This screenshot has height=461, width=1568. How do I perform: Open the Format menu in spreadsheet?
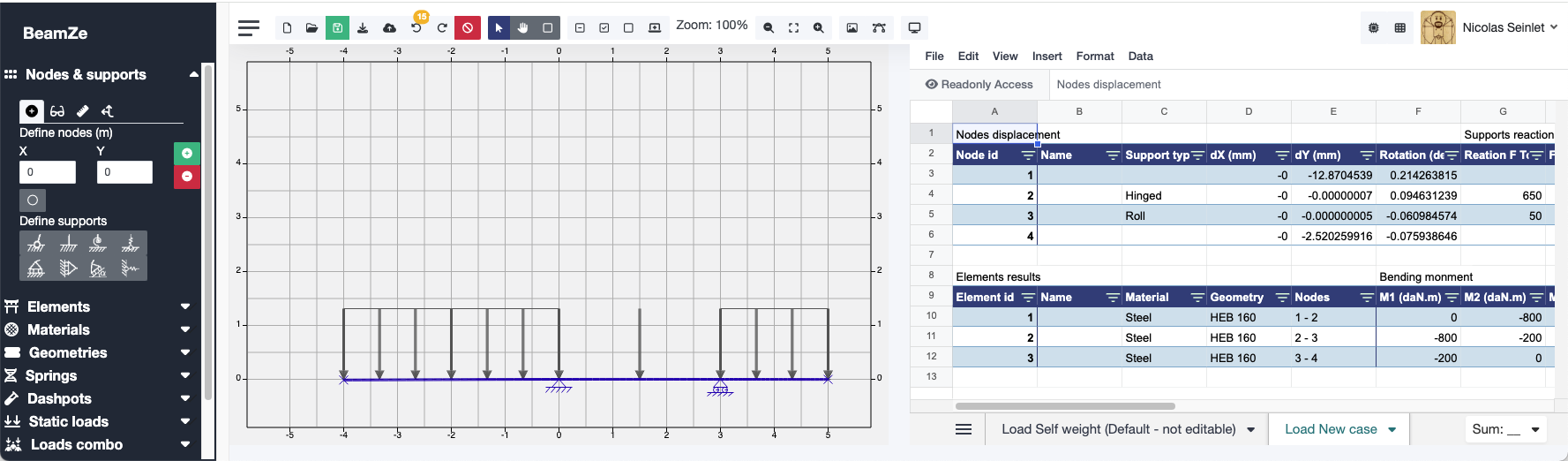click(1094, 57)
